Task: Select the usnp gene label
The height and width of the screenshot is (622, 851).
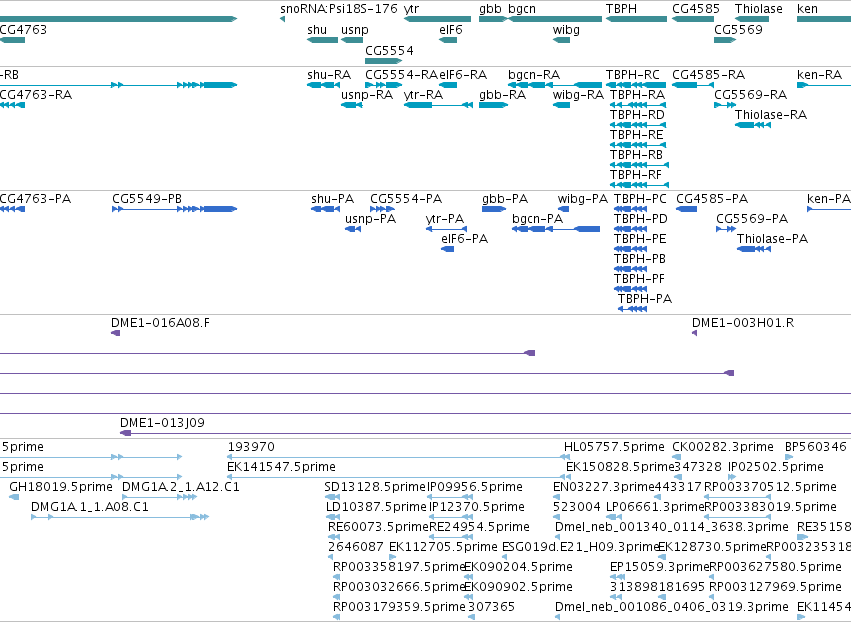Action: click(355, 29)
